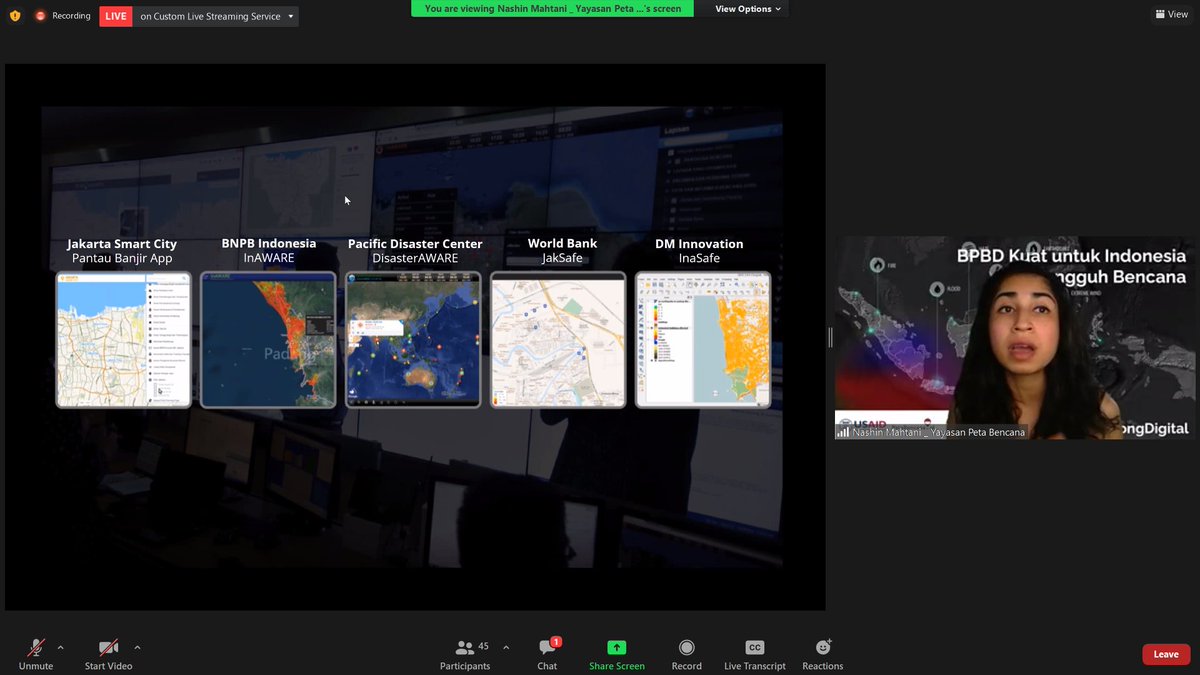Click the Jakarta Smart City map thumbnail

124,340
